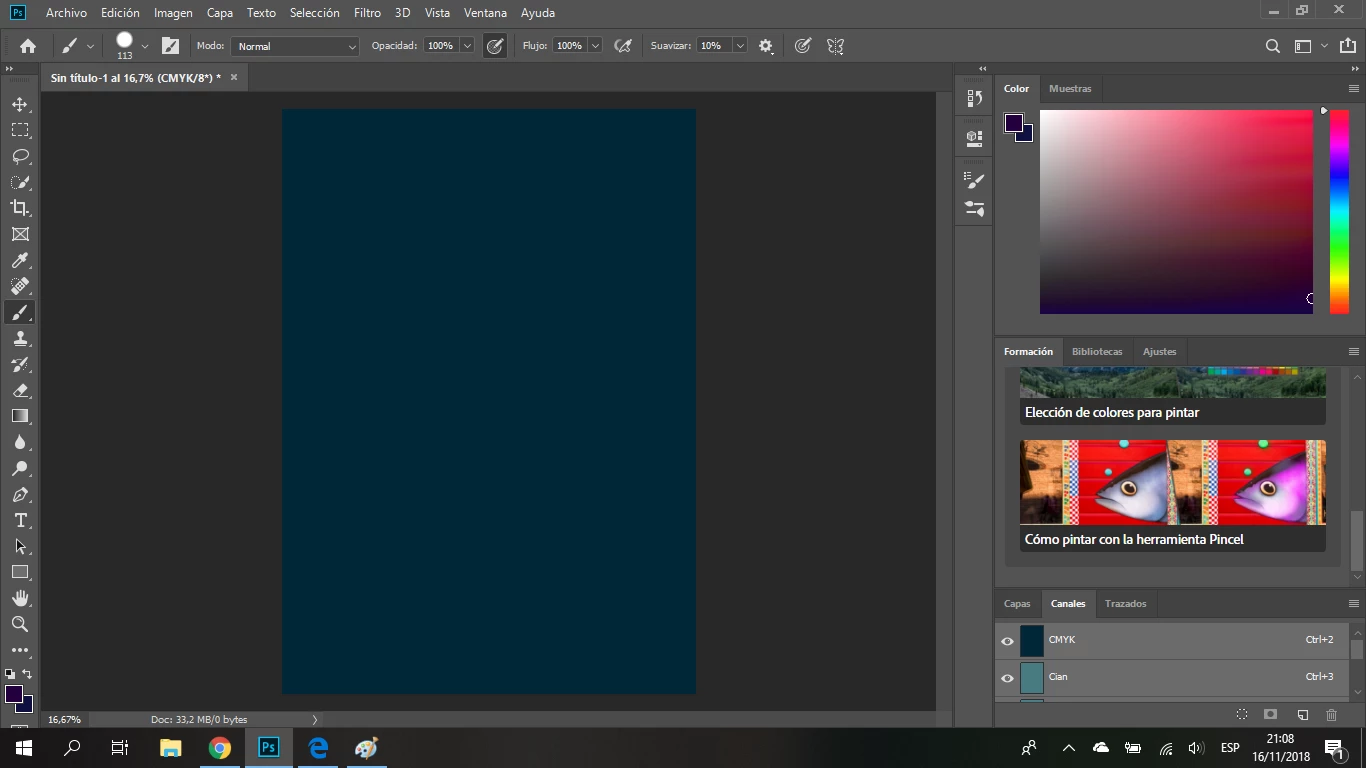Image resolution: width=1366 pixels, height=768 pixels.
Task: Toggle symmetry paint butterfly options
Action: 836,46
